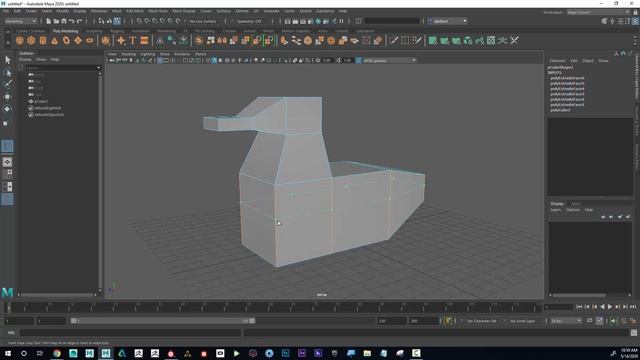Screen dimensions: 640x360
Task: Click the Combine meshes shelf icon
Action: click(199, 40)
